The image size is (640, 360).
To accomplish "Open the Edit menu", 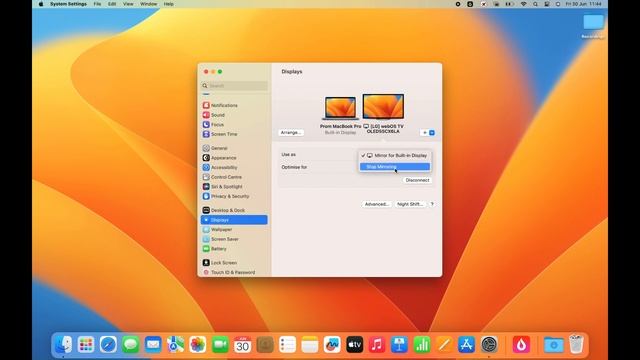I will pos(112,4).
